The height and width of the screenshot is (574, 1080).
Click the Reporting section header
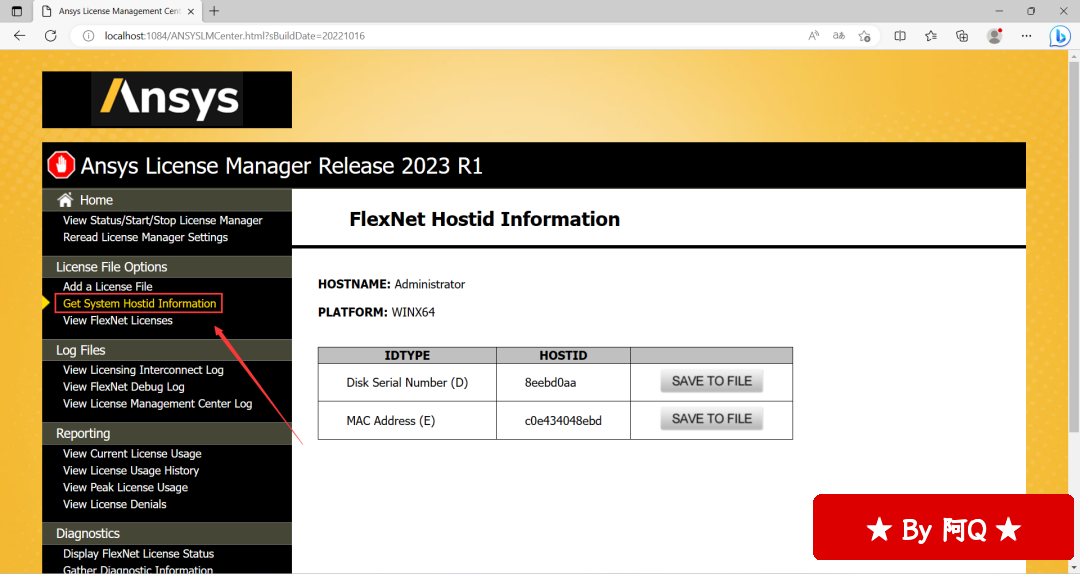point(167,433)
